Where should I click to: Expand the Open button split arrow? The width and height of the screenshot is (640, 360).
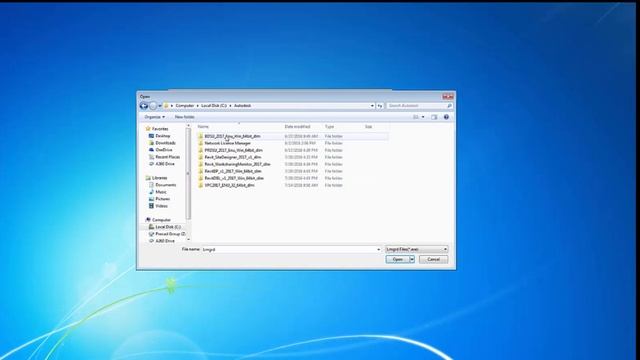(412, 260)
